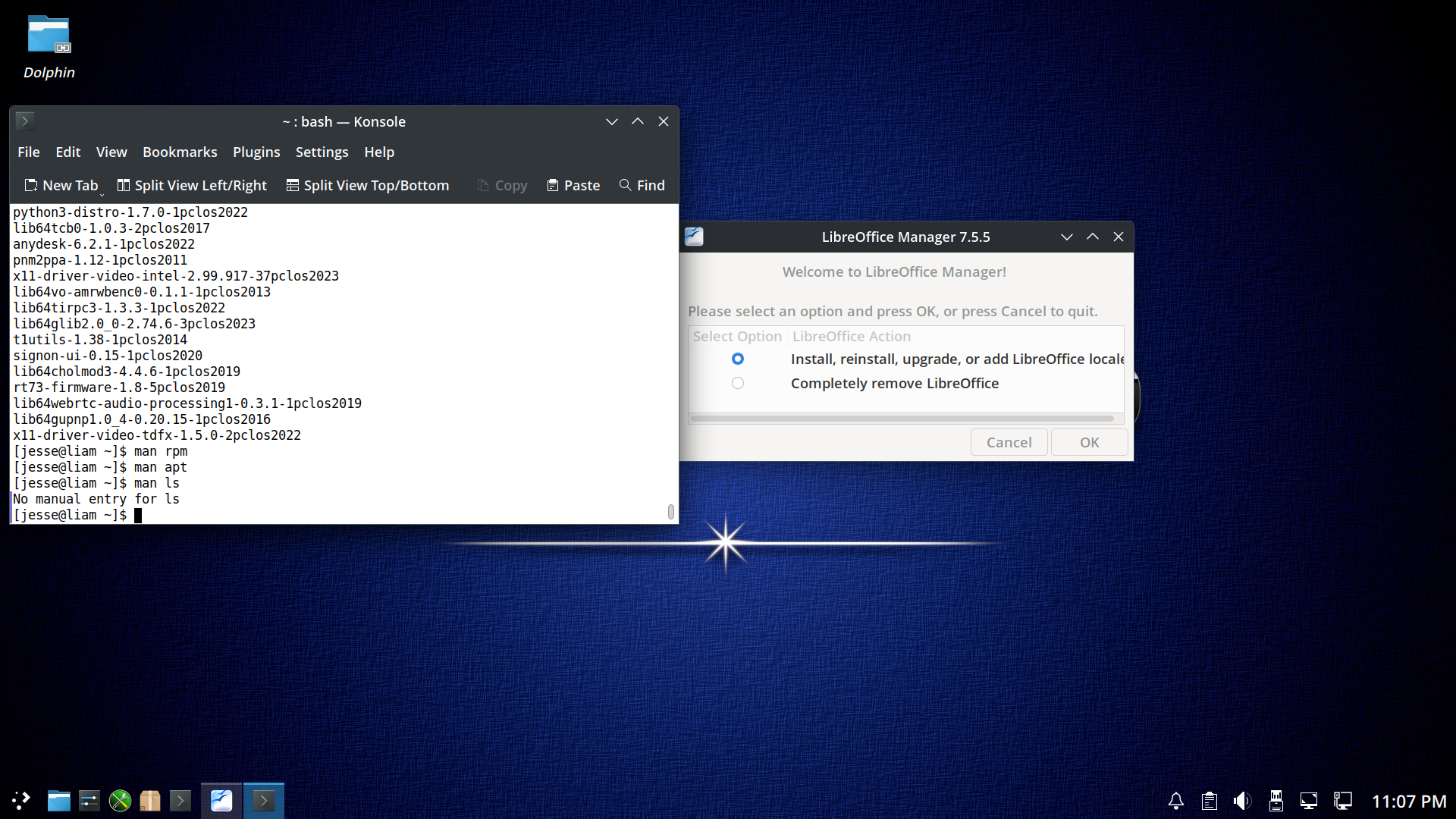
Task: Close the LibreOffice Manager dialog
Action: (1119, 237)
